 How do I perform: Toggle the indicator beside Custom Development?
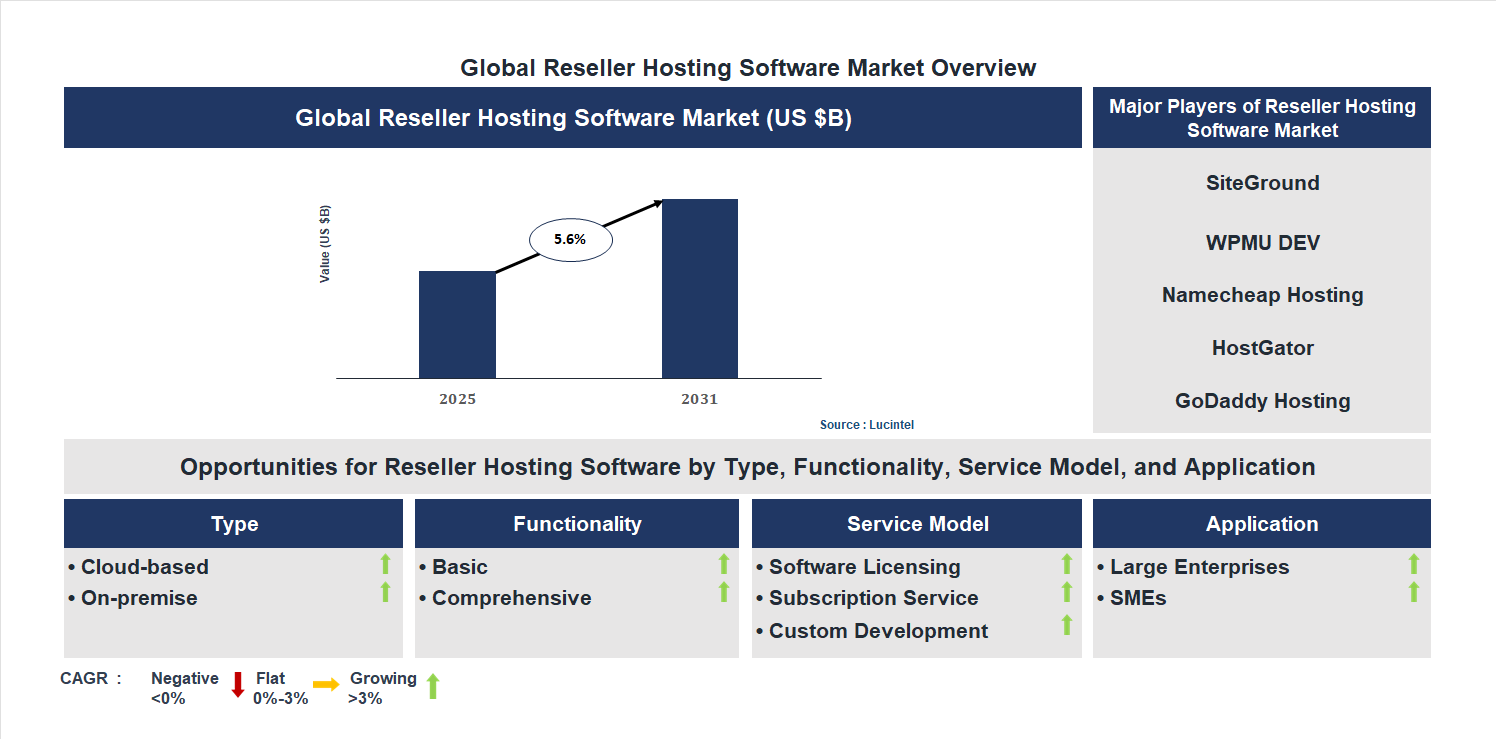(x=1065, y=627)
